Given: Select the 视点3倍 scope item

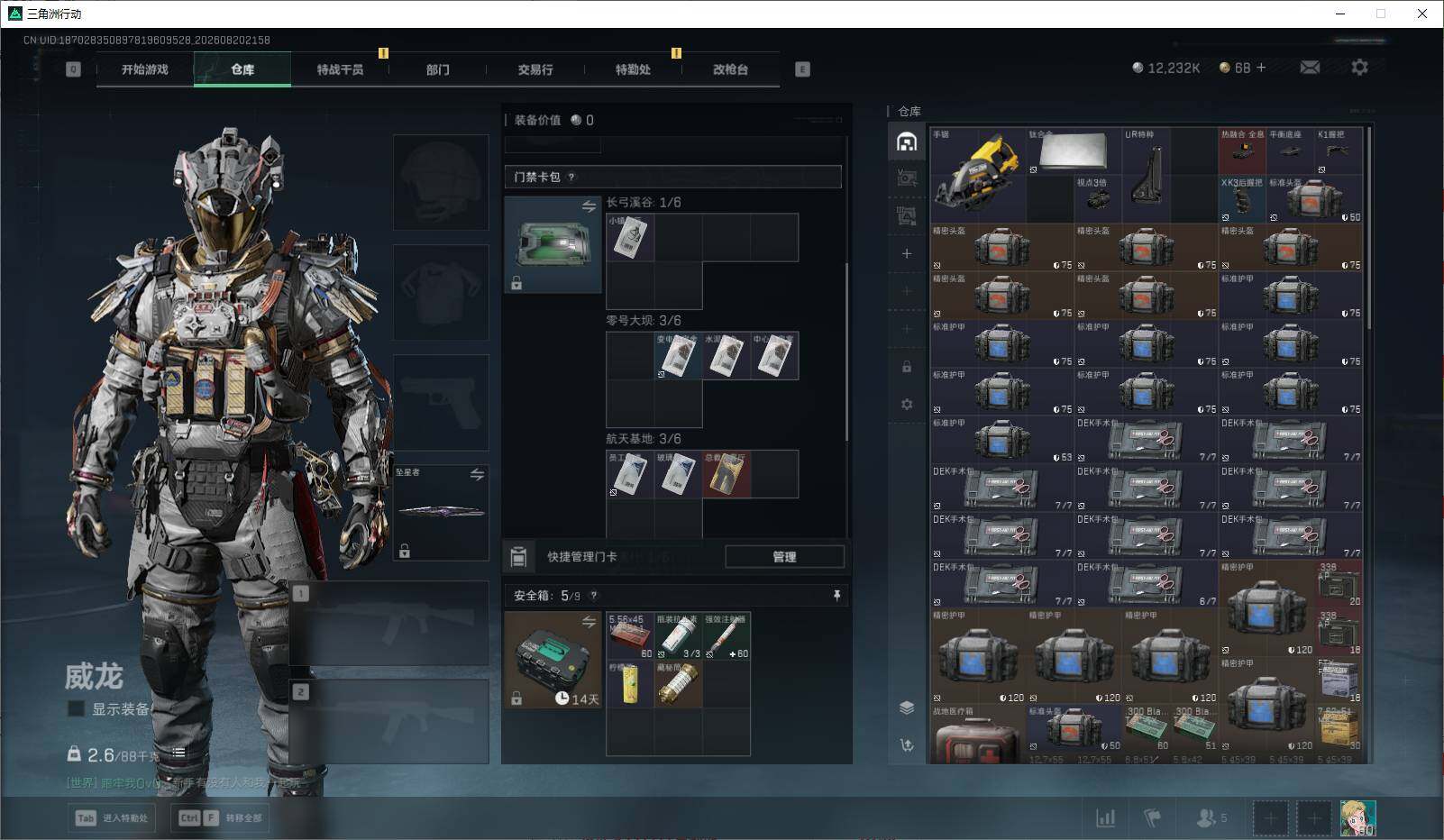Looking at the screenshot, I should coord(1098,199).
